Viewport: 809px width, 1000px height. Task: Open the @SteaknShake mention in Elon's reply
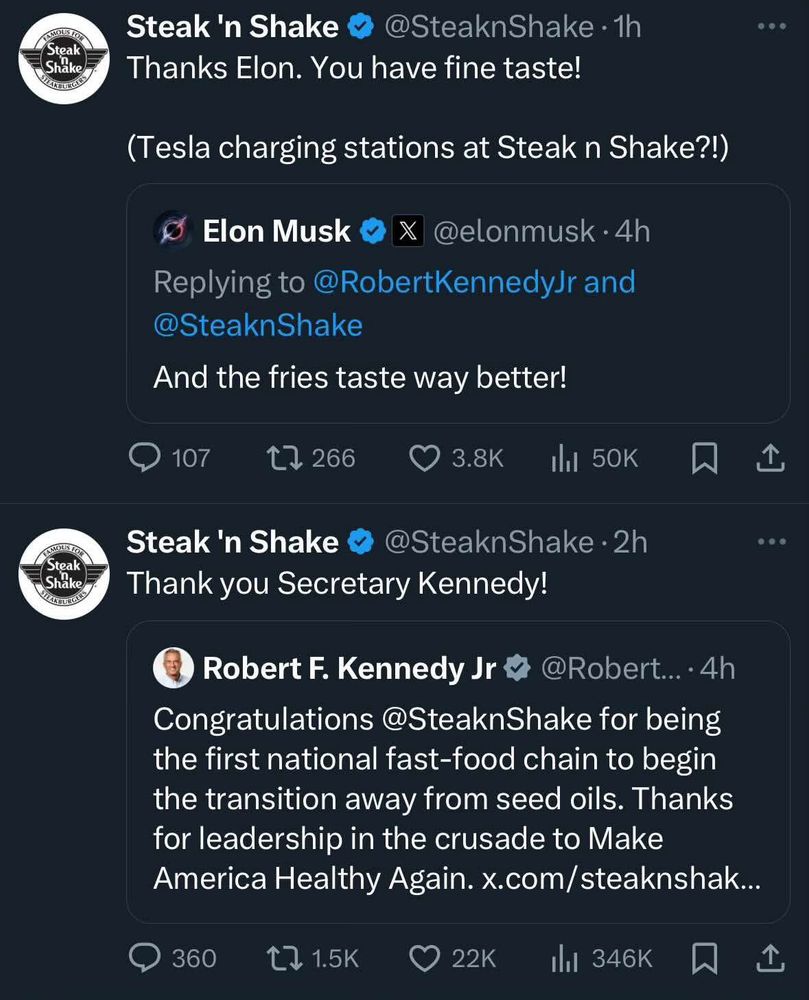257,325
